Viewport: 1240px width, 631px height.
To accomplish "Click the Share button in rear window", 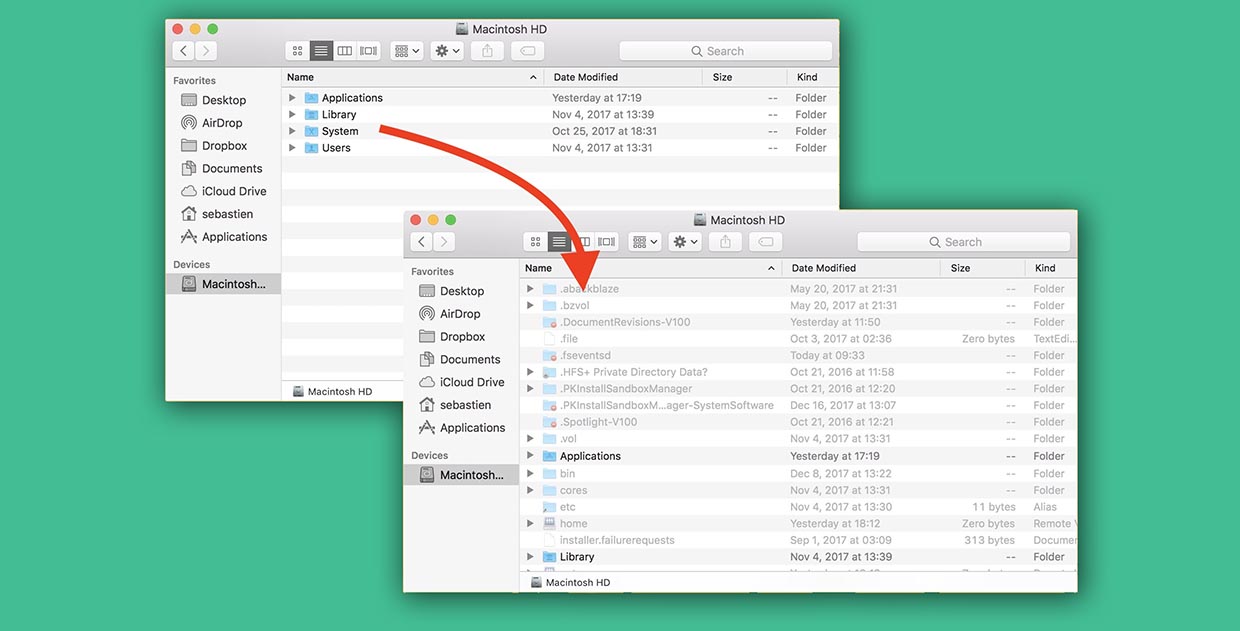I will click(x=487, y=51).
